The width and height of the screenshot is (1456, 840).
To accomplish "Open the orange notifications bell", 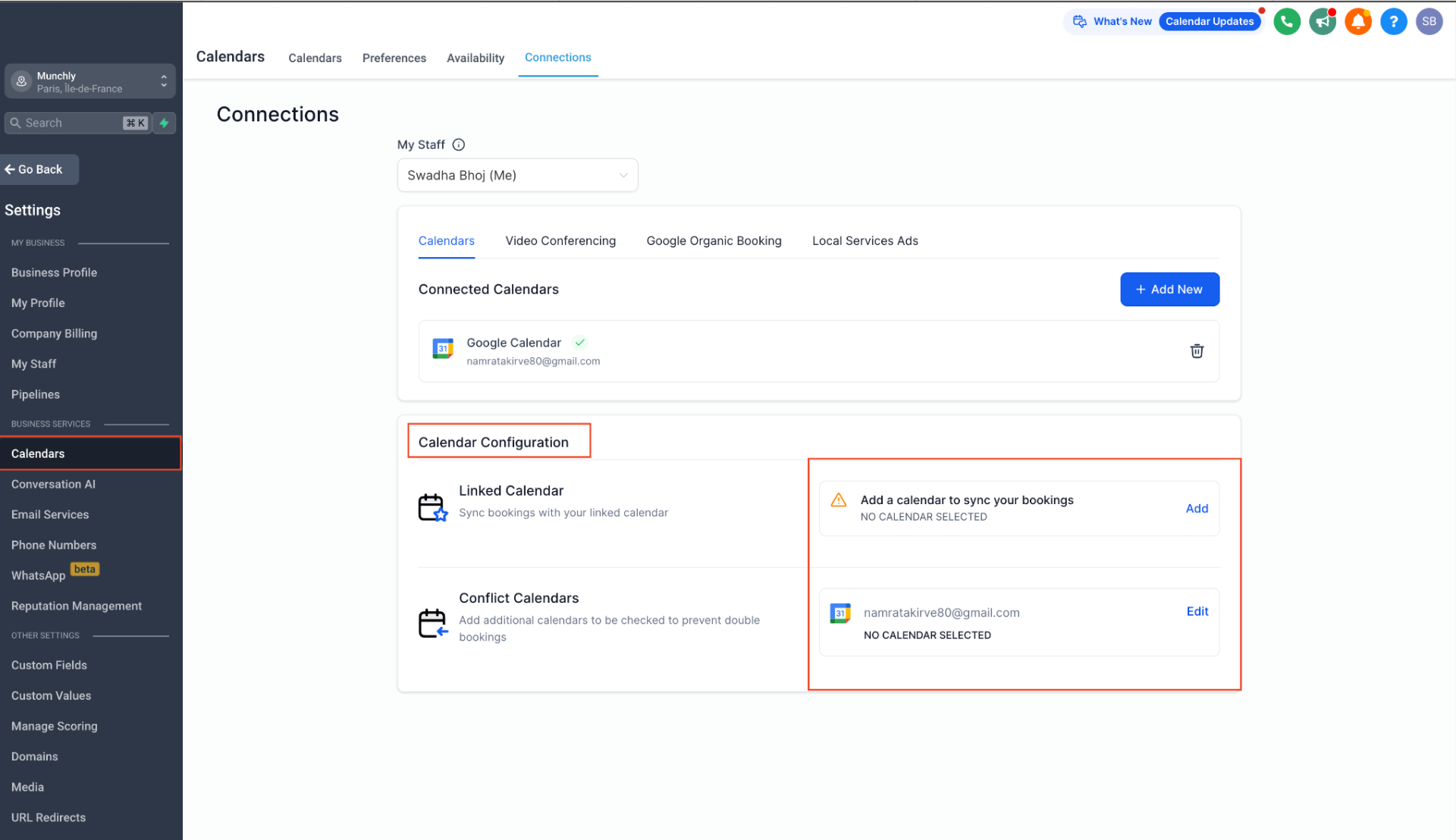I will pyautogui.click(x=1358, y=21).
